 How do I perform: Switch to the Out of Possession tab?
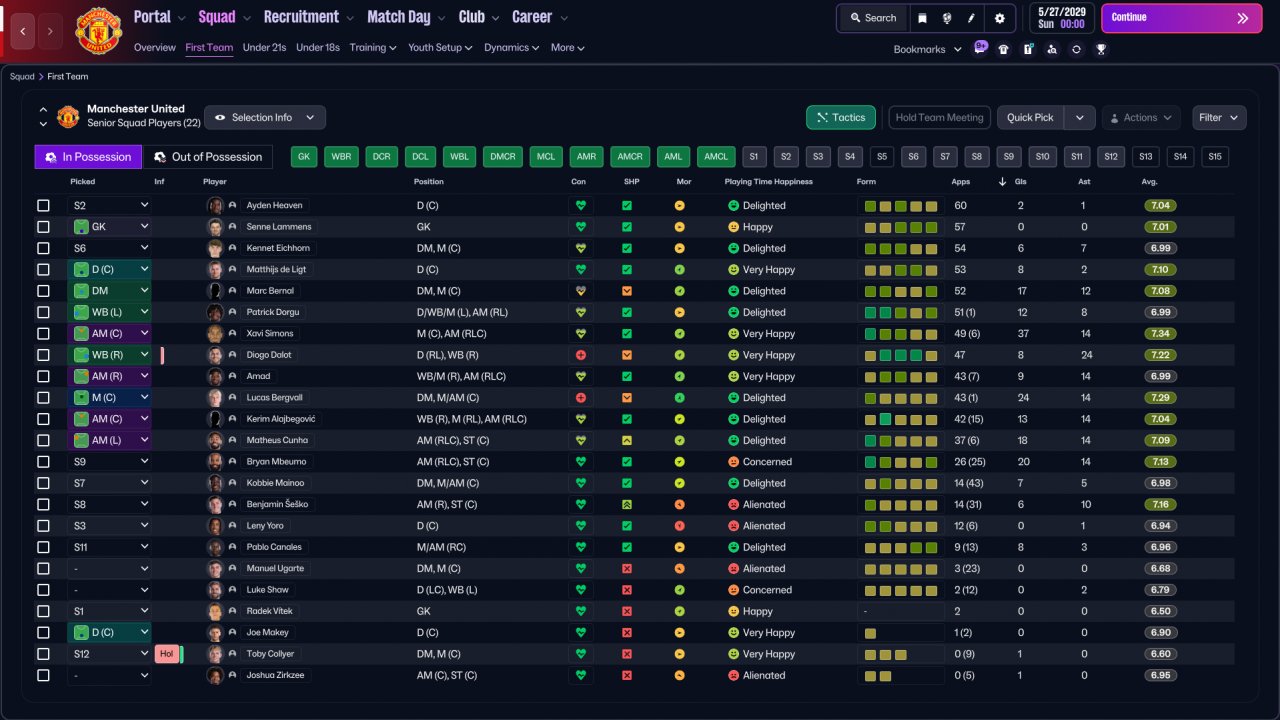coord(208,157)
